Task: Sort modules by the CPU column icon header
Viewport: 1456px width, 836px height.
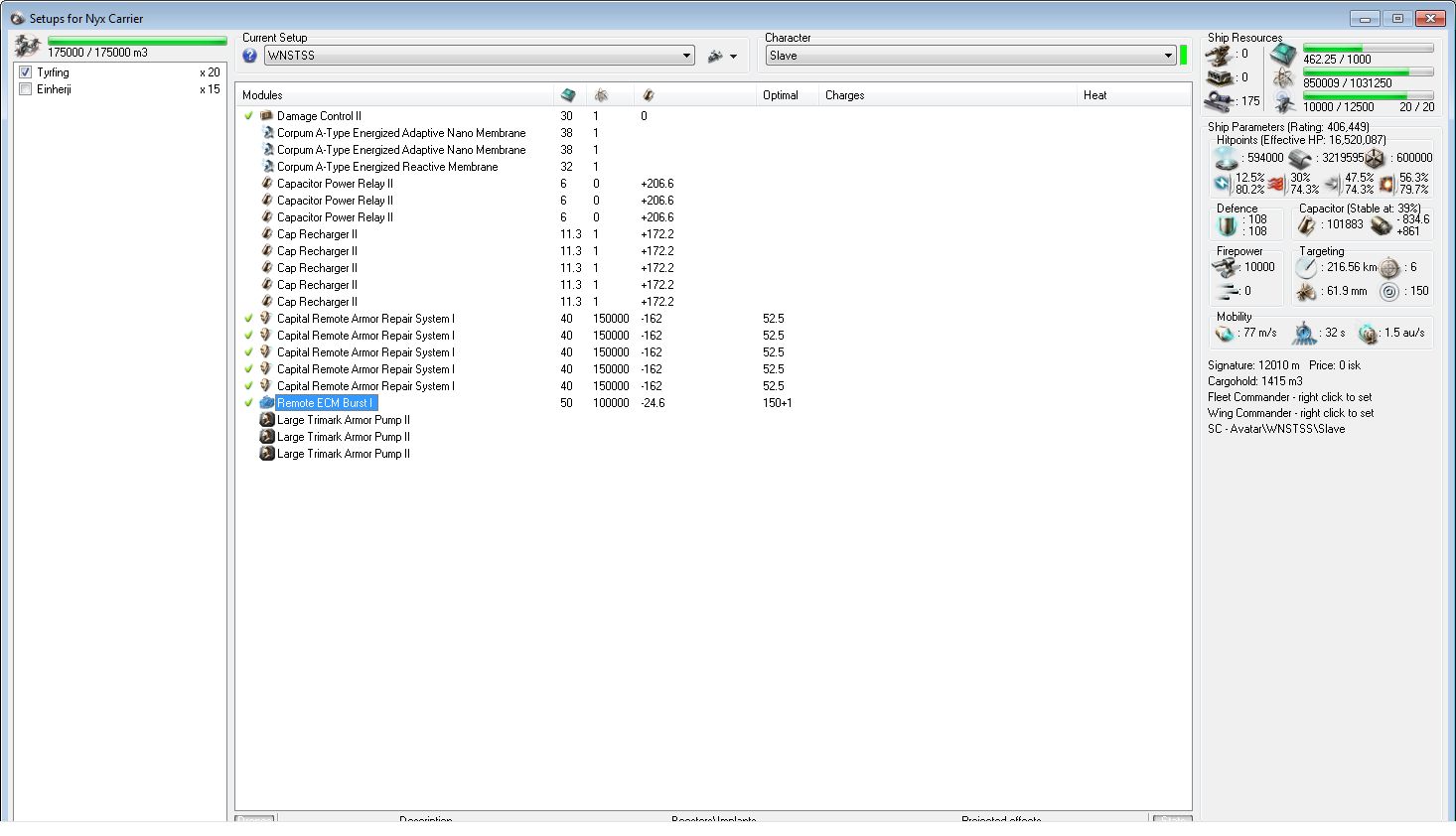Action: point(568,95)
